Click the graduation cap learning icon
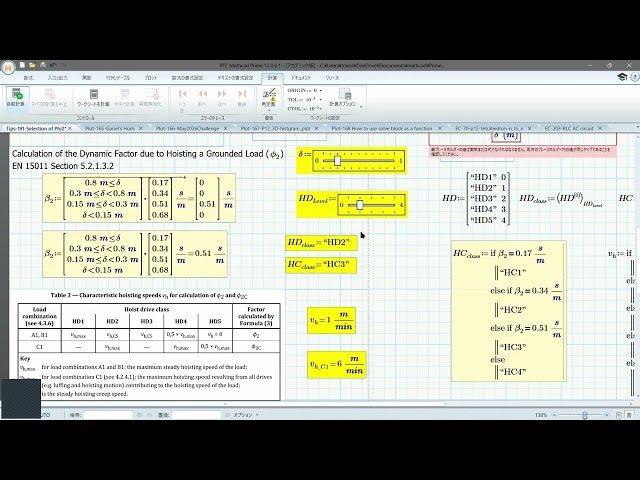Screen dimensions: 640x480 pos(622,77)
